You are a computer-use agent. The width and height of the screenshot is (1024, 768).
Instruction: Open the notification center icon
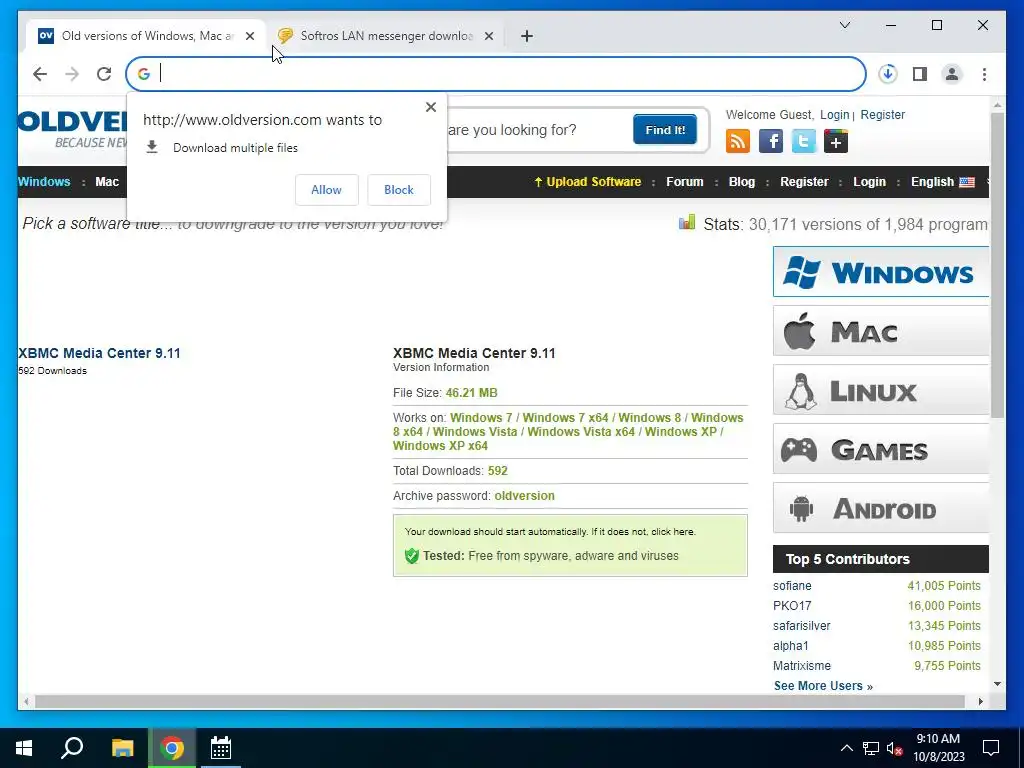[x=991, y=748]
